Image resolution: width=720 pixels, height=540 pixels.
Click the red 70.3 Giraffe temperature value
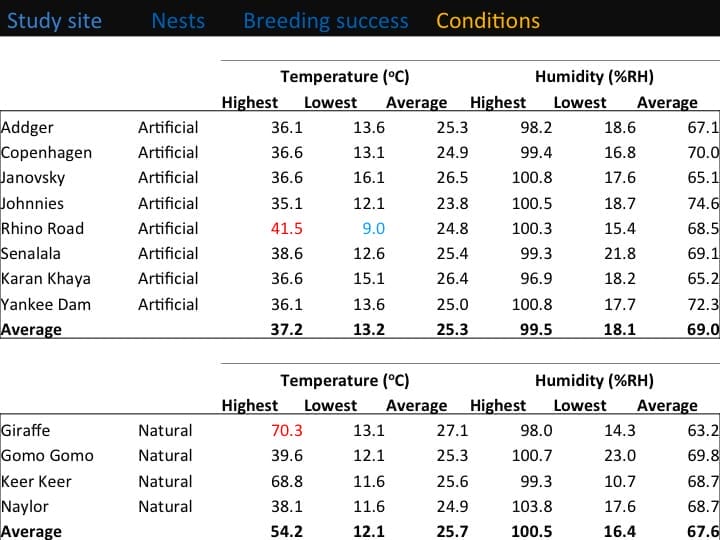[286, 430]
